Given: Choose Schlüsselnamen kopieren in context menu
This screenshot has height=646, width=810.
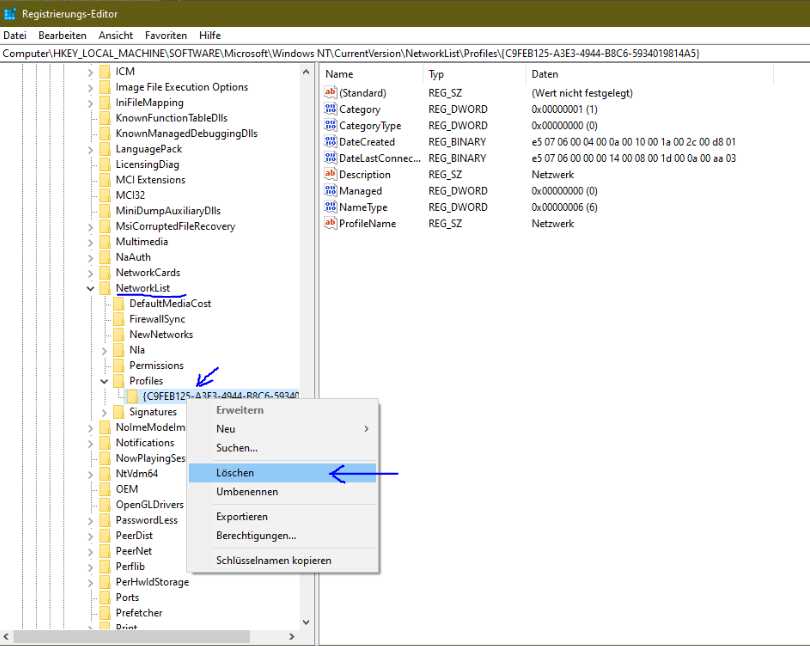Looking at the screenshot, I should tap(283, 560).
